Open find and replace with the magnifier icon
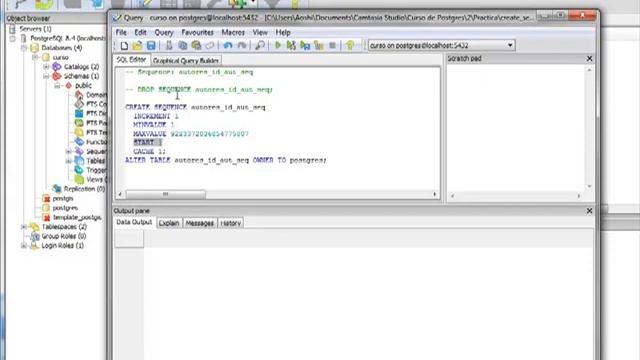This screenshot has height=360, width=640. [x=260, y=46]
